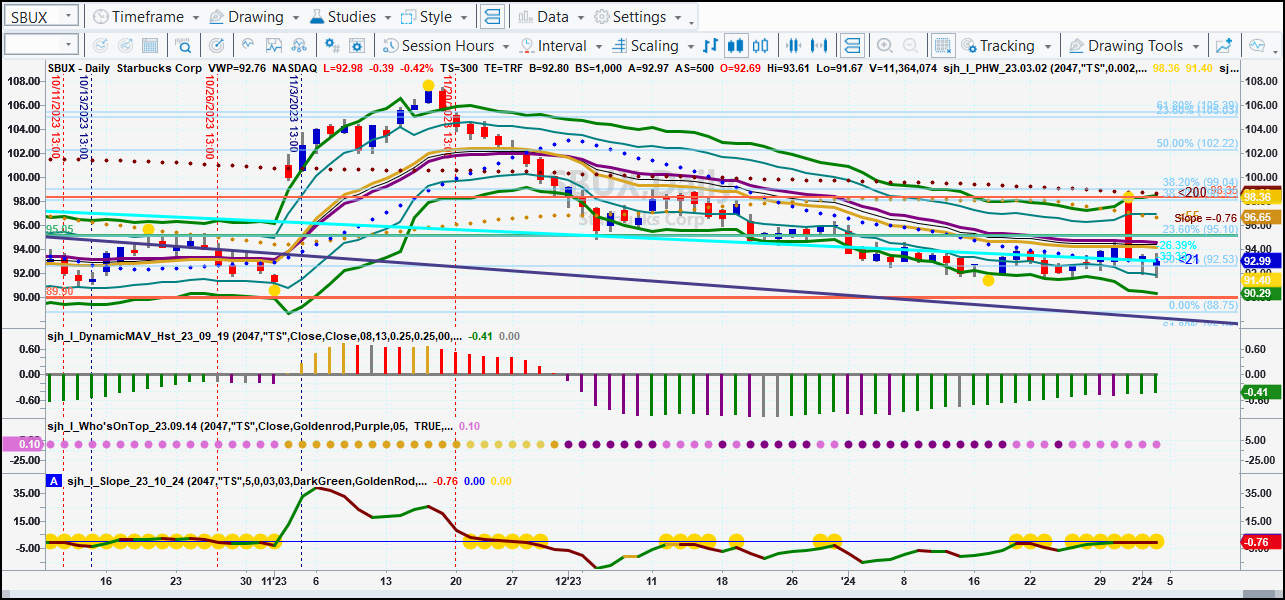Image resolution: width=1285 pixels, height=600 pixels.
Task: Click the second greyed gauge icon
Action: coord(127,46)
